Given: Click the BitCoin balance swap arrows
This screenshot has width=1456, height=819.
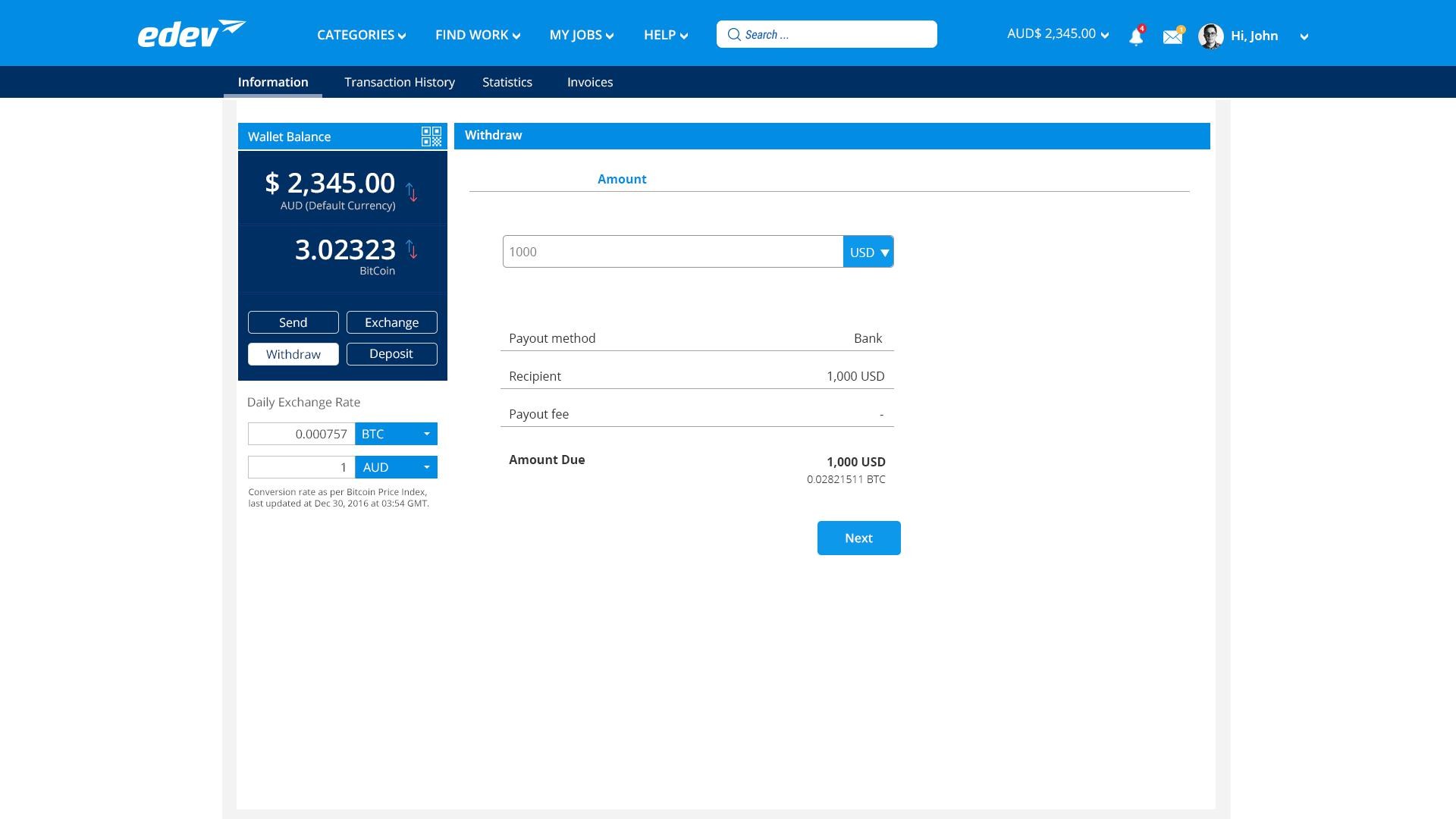Looking at the screenshot, I should coord(412,249).
